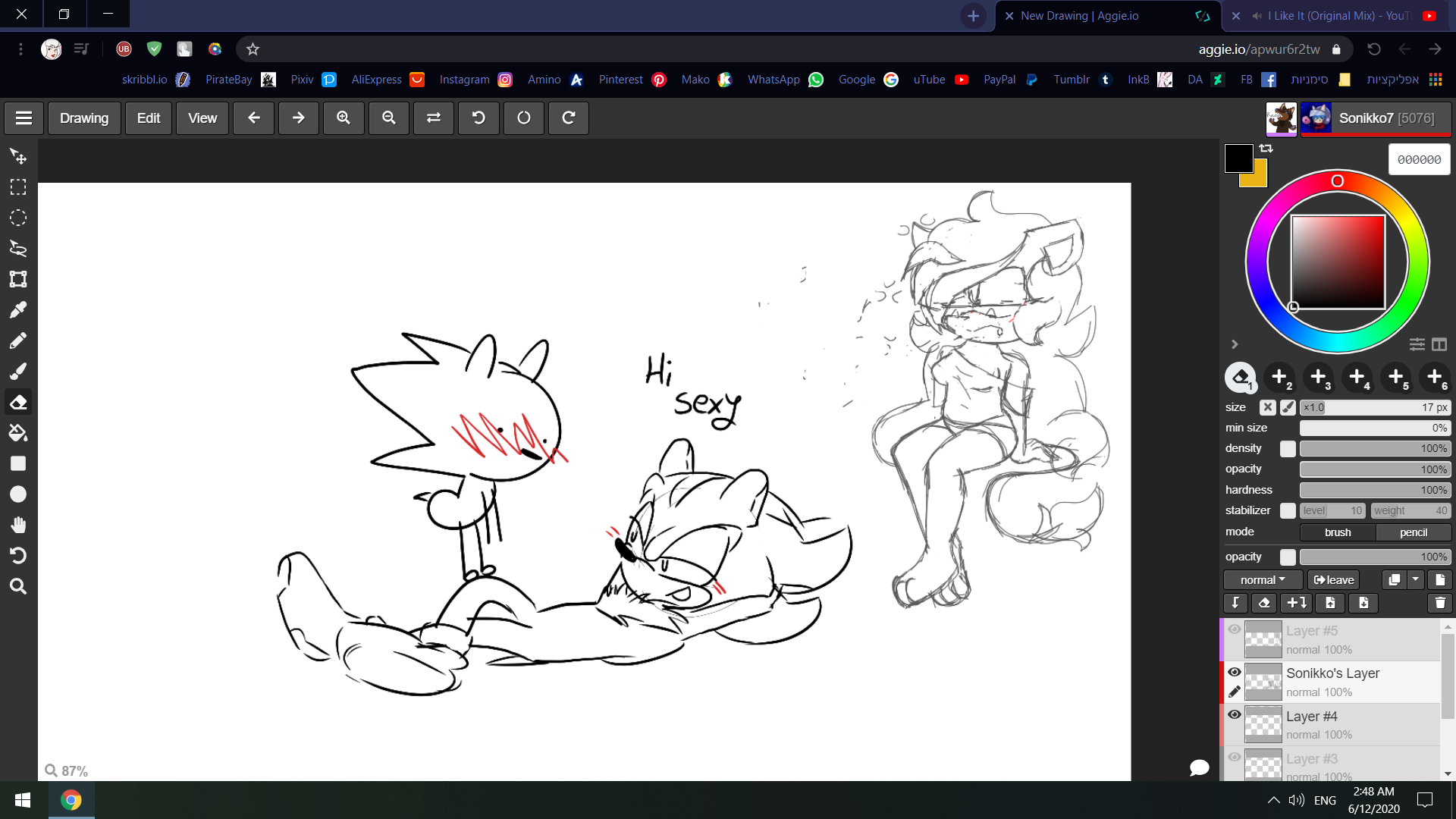Expand the brush panel chevron arrow
The height and width of the screenshot is (819, 1456).
(x=1235, y=344)
